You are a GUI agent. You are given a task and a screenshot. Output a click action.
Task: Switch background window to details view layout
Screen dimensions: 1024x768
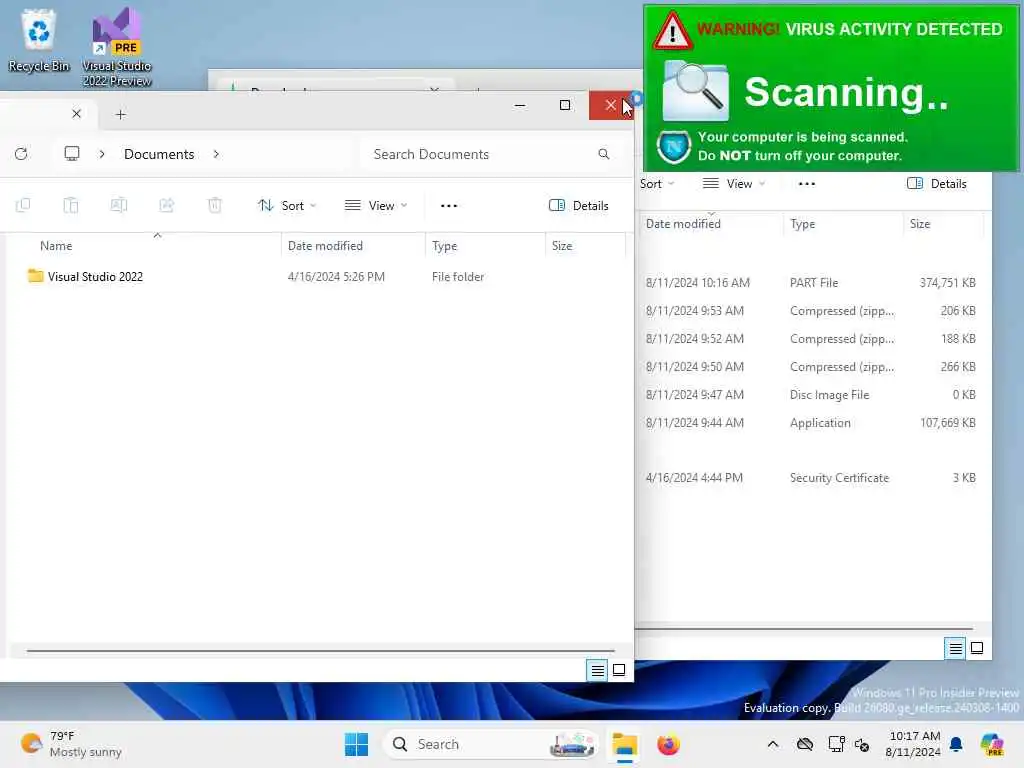point(955,648)
